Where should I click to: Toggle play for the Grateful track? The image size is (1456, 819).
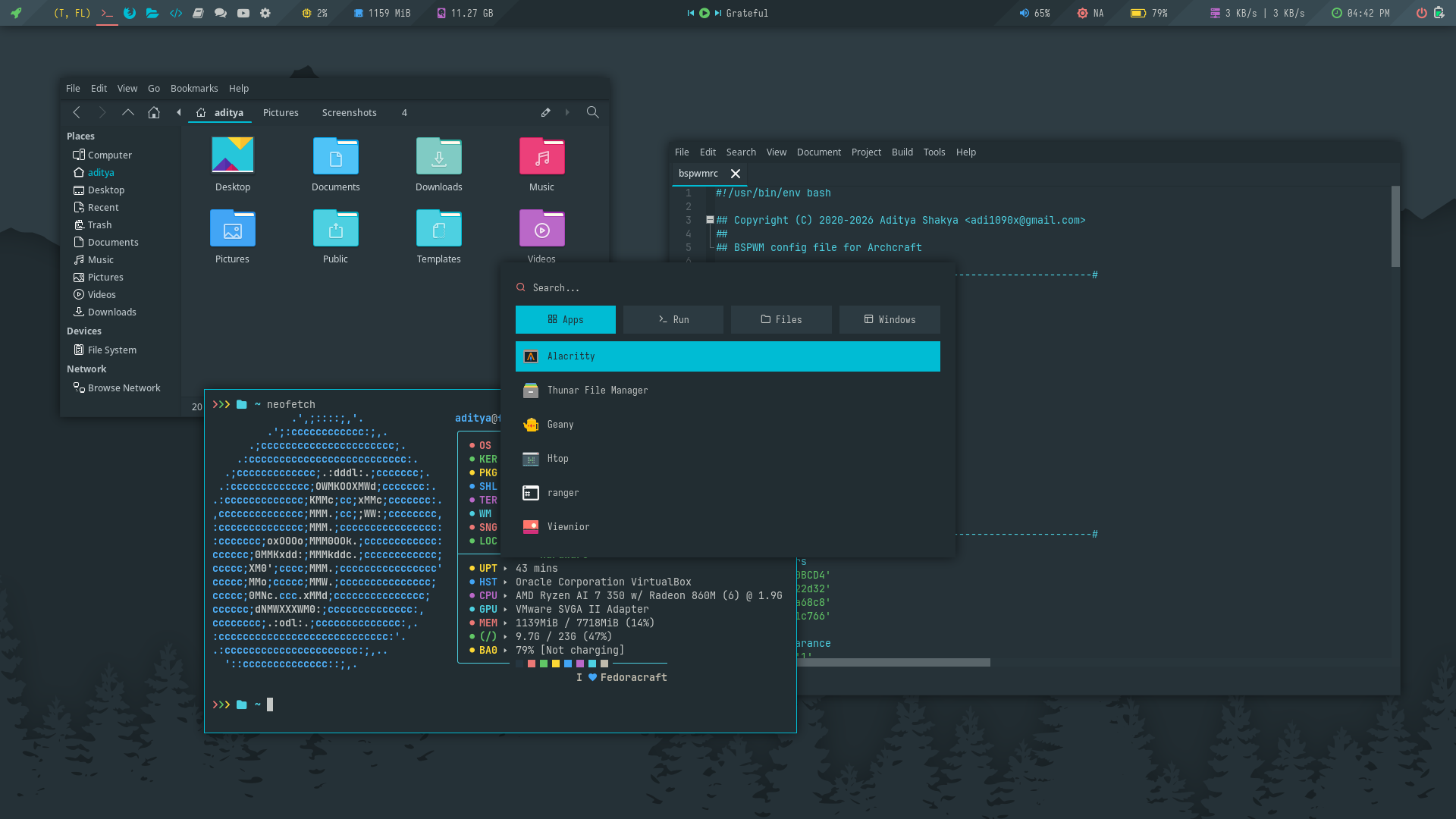point(704,13)
